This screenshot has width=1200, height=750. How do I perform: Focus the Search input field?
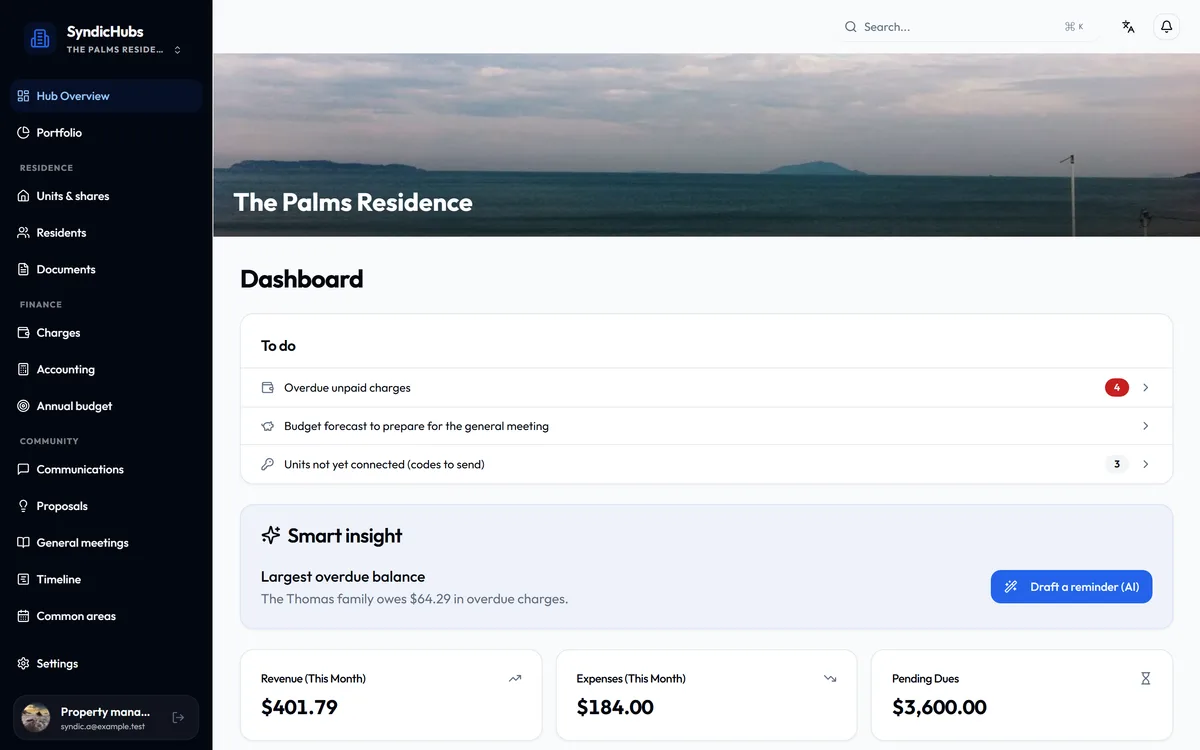(x=968, y=27)
